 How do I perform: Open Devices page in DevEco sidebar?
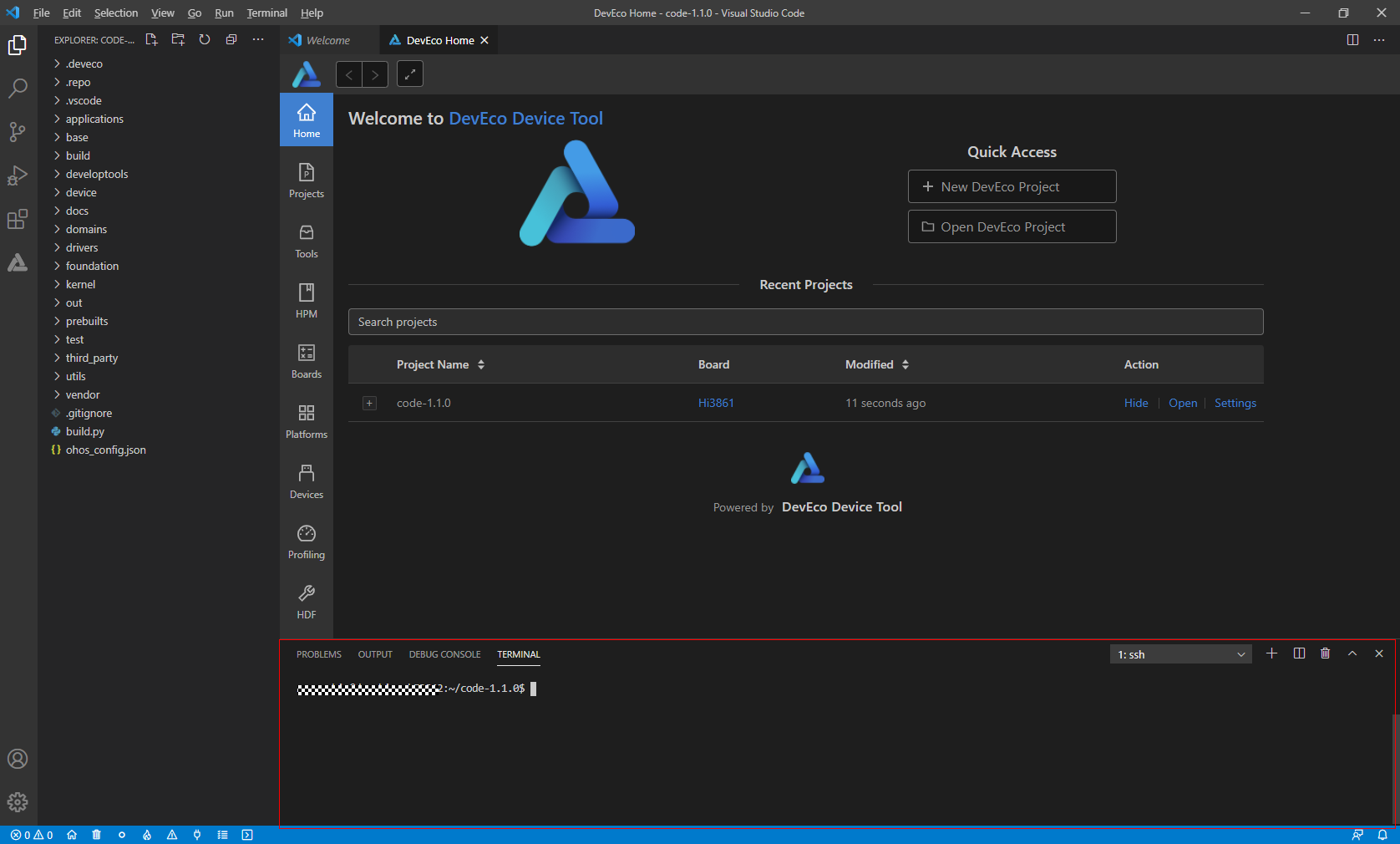307,481
